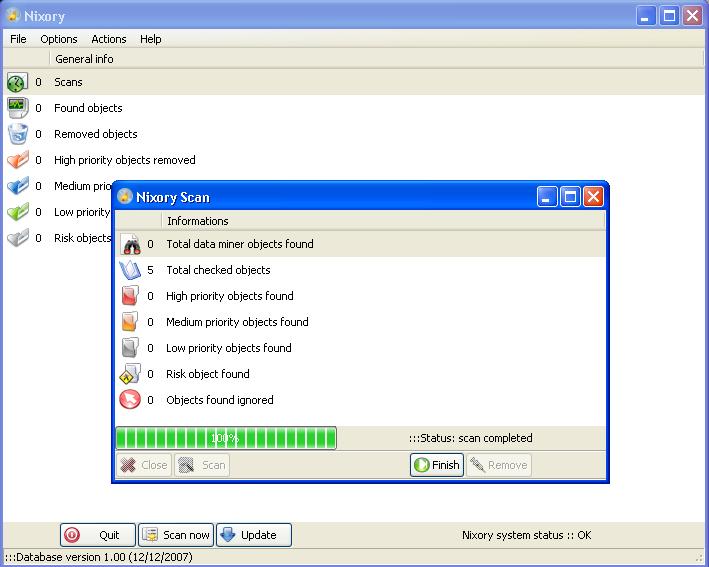
Task: Minimize the main Nixory window
Action: tap(646, 16)
